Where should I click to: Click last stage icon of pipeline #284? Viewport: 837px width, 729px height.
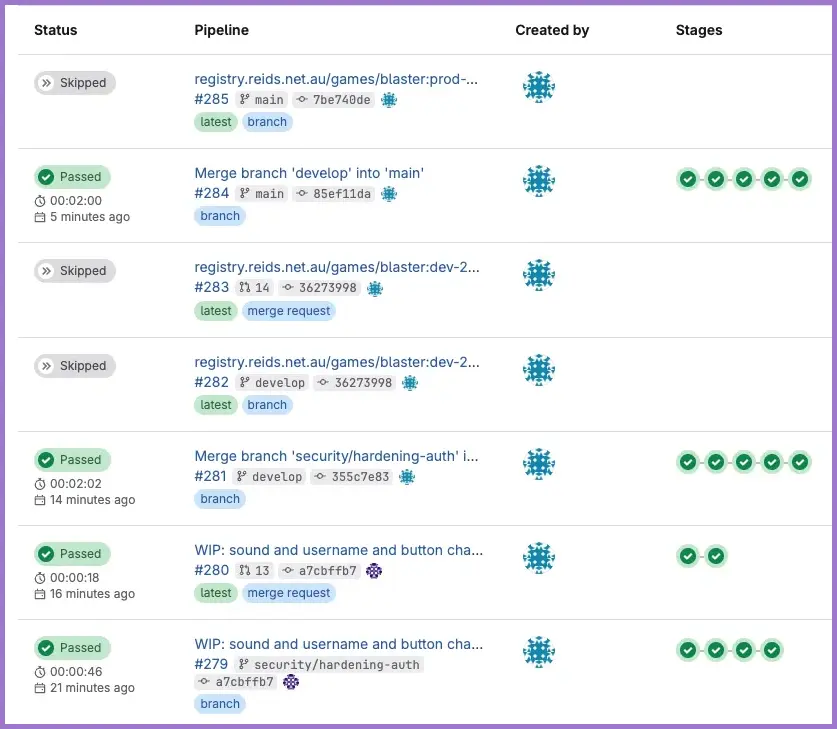[800, 179]
